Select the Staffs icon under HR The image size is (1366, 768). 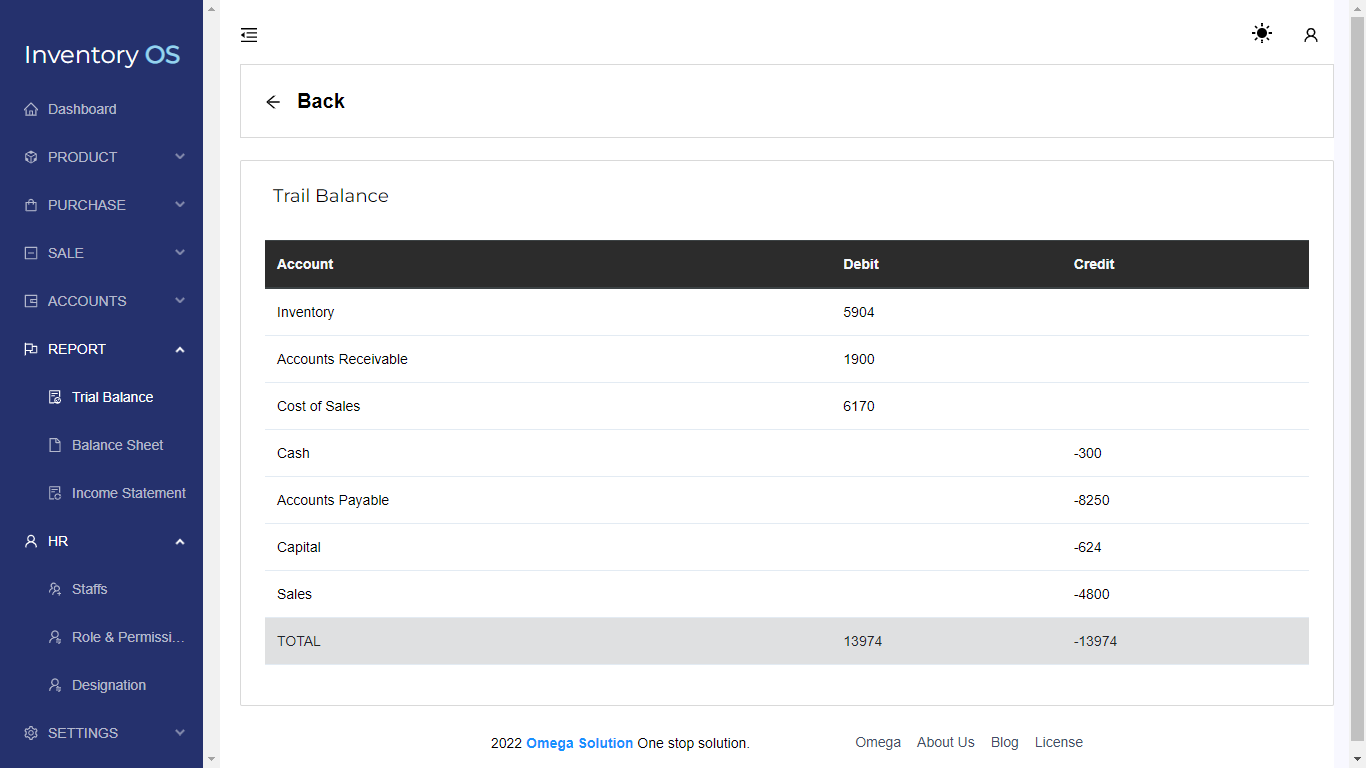pos(54,589)
